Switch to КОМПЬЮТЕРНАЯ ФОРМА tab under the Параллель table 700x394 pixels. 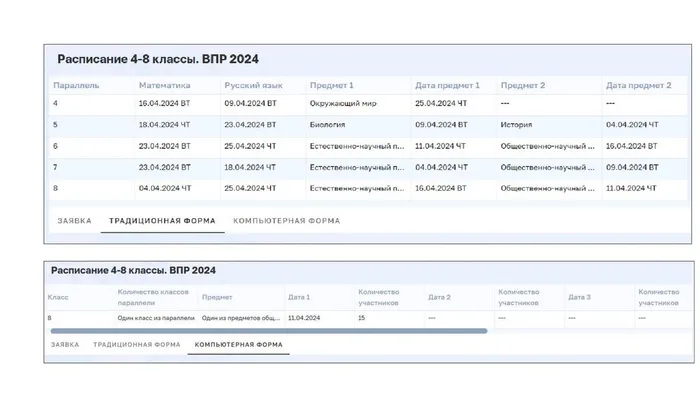[287, 221]
